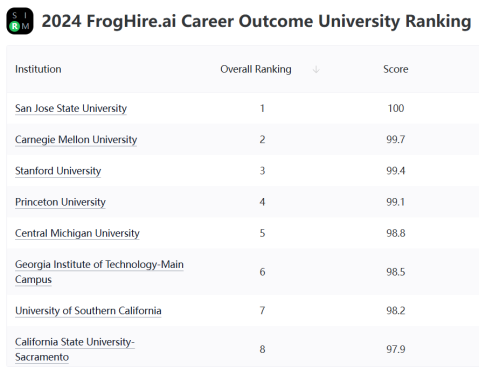This screenshot has height=369, width=479.
Task: Open the Georgia Institute of Technology-Main Campus link
Action: 99,272
